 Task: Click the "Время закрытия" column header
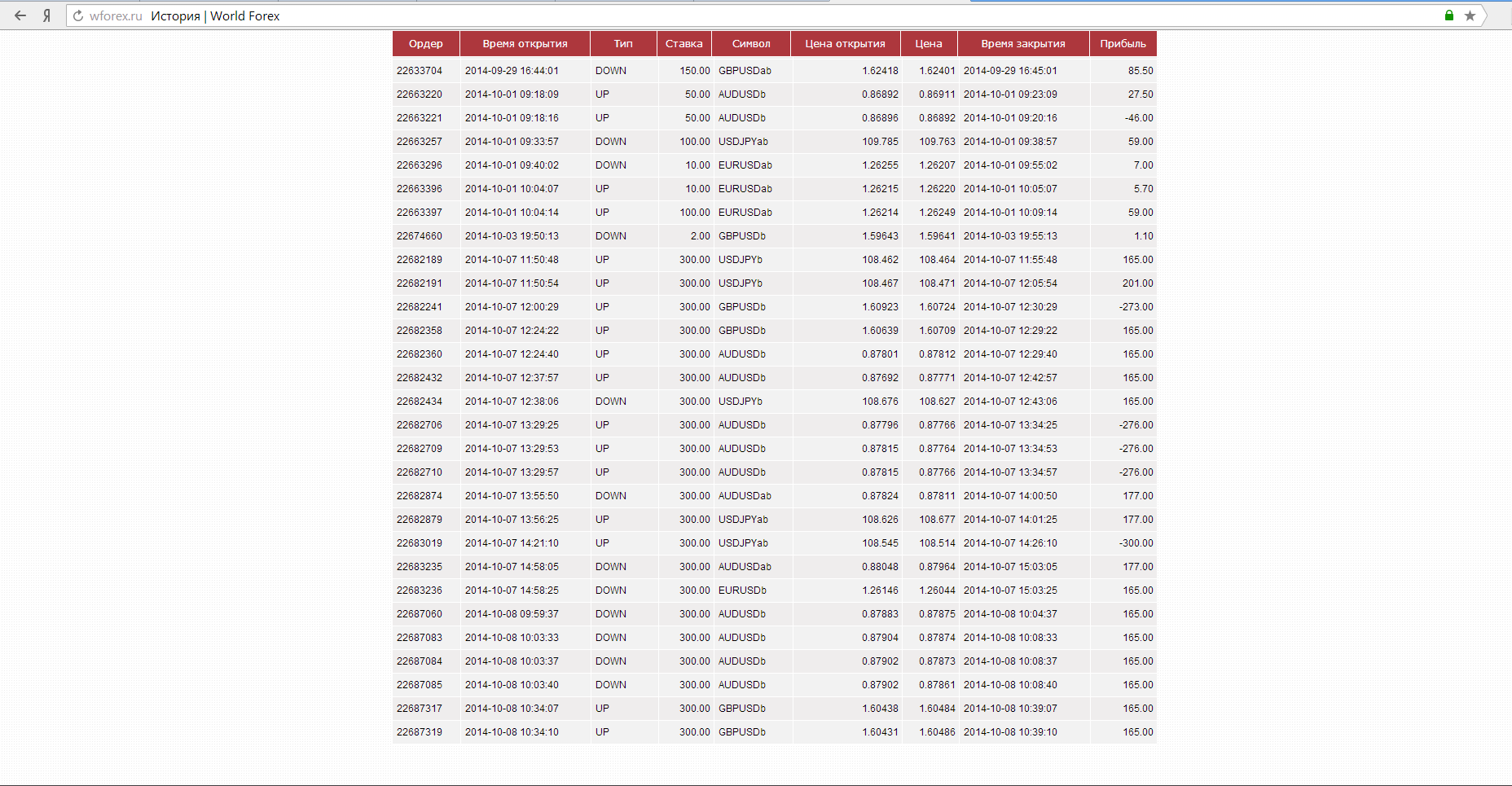click(1022, 44)
